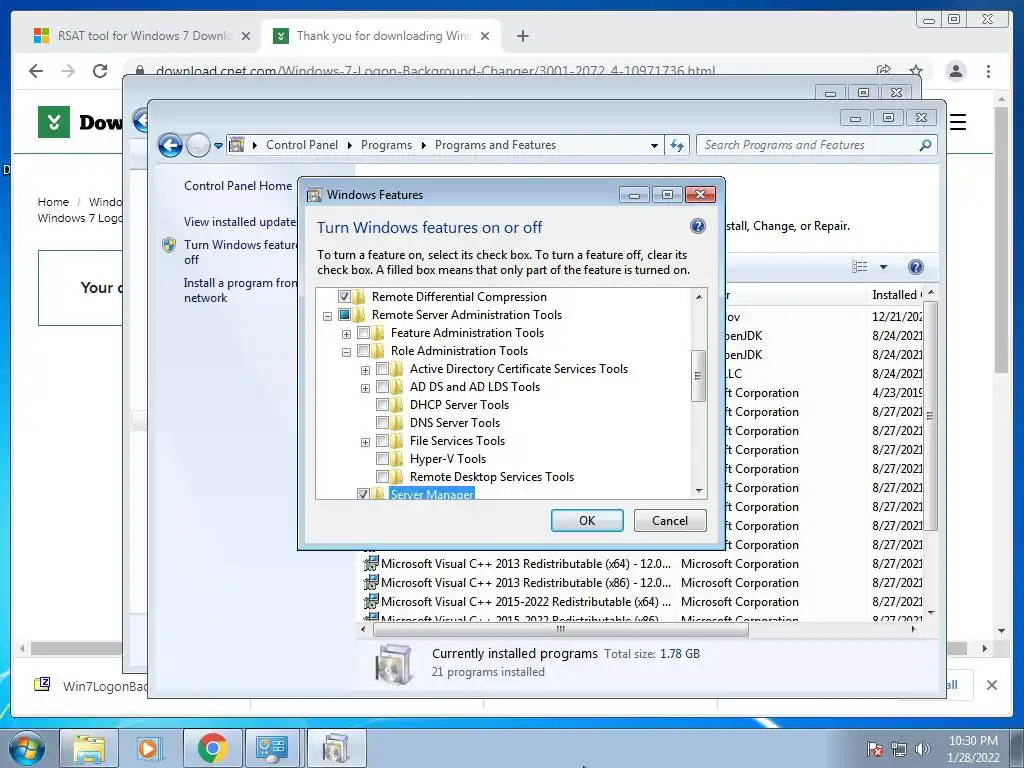Collapse Remote Server Administration Tools node
This screenshot has width=1024, height=768.
[327, 316]
